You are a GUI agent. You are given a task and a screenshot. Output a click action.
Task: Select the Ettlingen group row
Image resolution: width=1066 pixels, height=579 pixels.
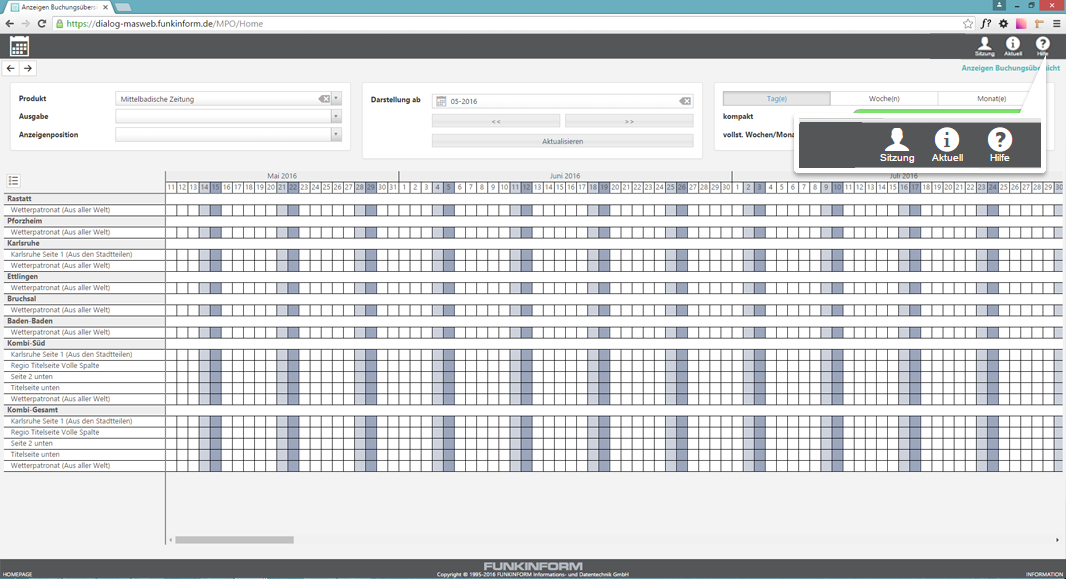click(x=84, y=277)
